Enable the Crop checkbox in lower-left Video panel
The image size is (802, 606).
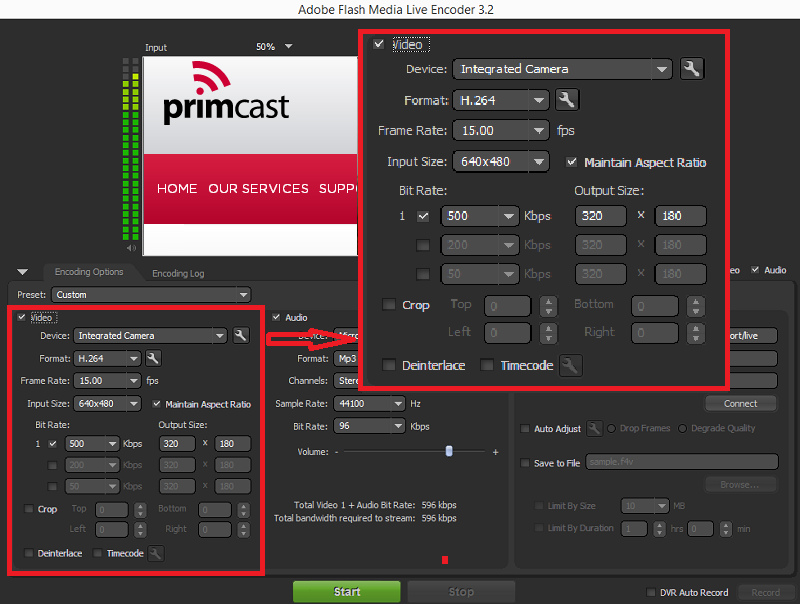[29, 509]
